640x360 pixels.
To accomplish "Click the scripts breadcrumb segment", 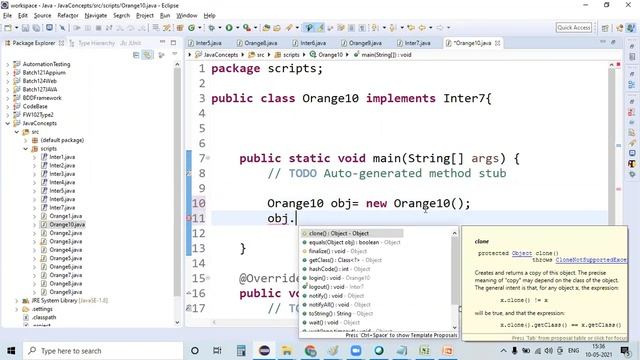I will (x=287, y=55).
